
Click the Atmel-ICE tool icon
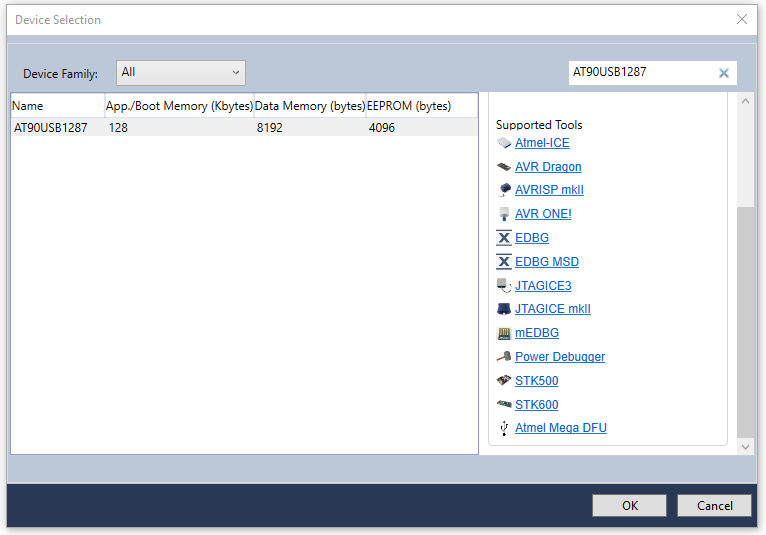pos(504,143)
